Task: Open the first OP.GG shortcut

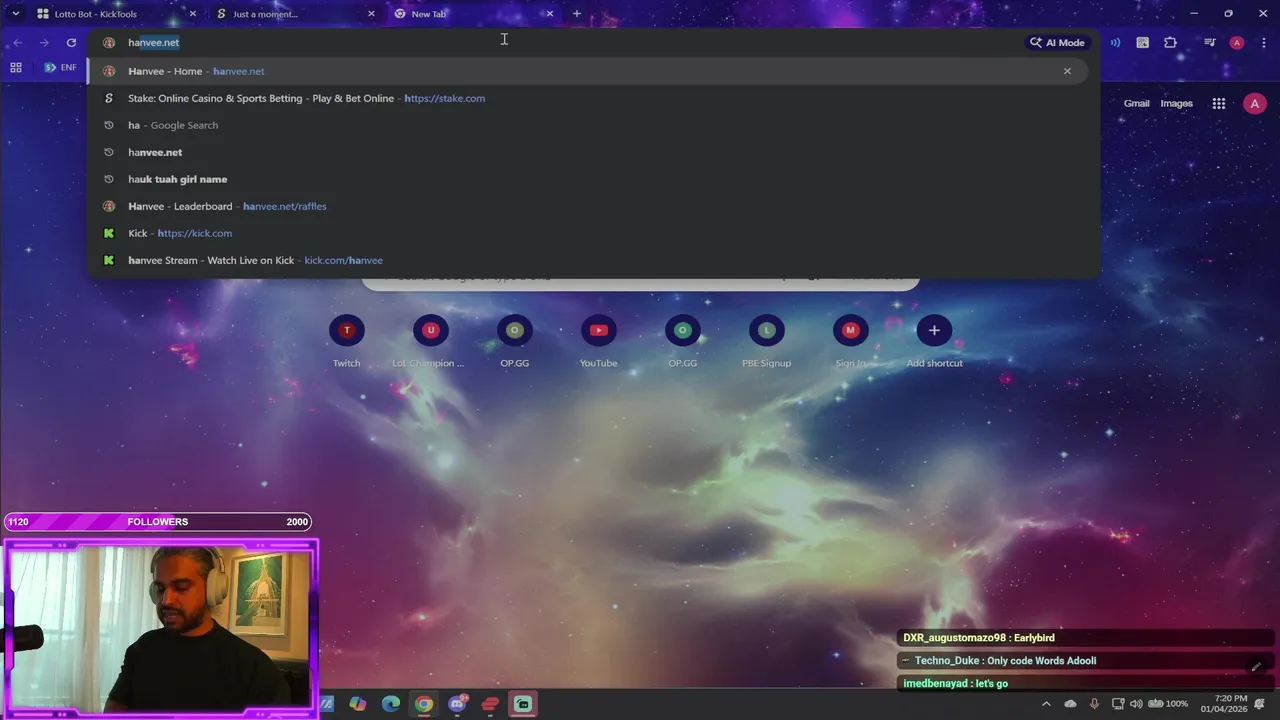Action: pyautogui.click(x=515, y=341)
